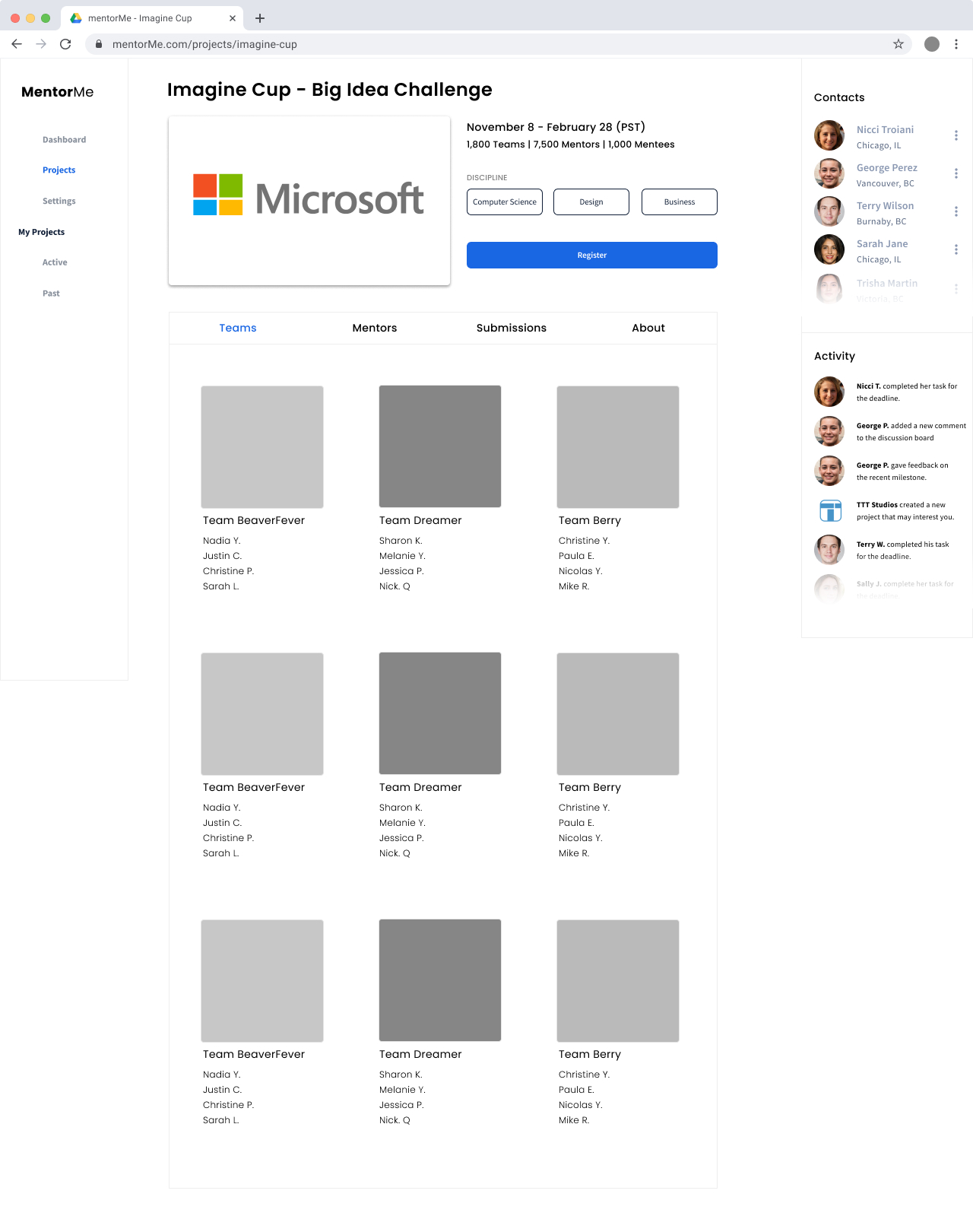Open options menu for Terry Wilson
This screenshot has height=1232, width=973.
point(956,211)
